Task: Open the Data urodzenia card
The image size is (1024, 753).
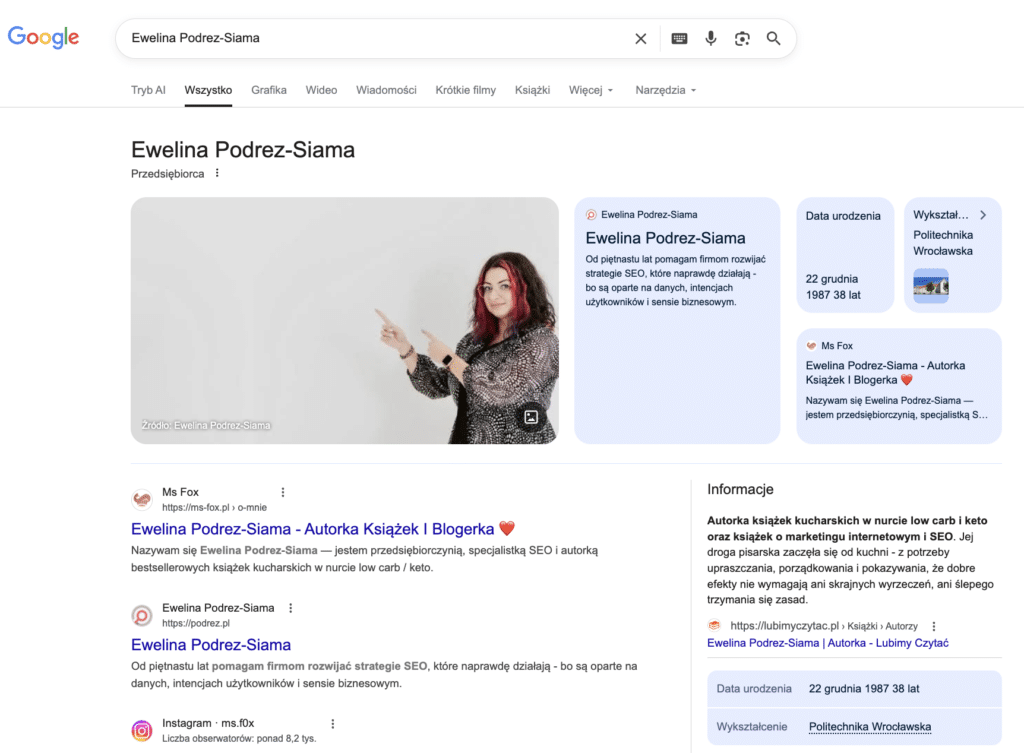Action: pos(845,255)
